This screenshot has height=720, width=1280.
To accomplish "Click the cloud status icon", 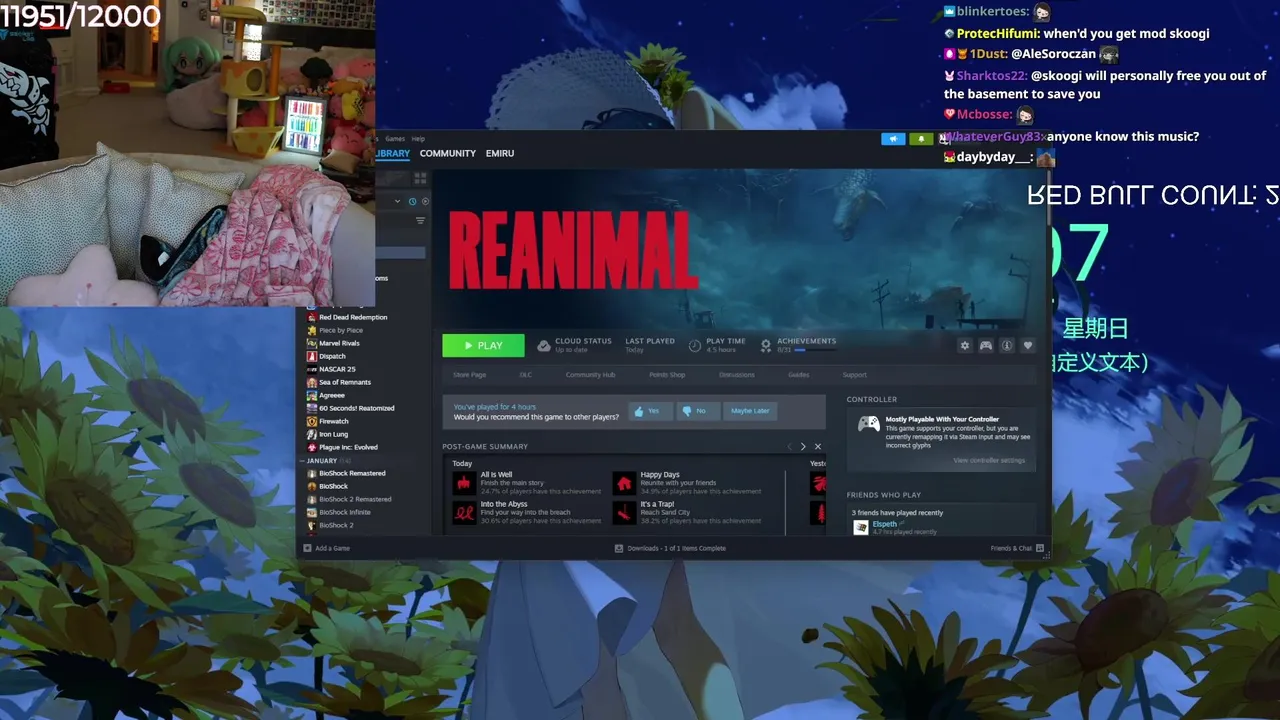I will 544,345.
